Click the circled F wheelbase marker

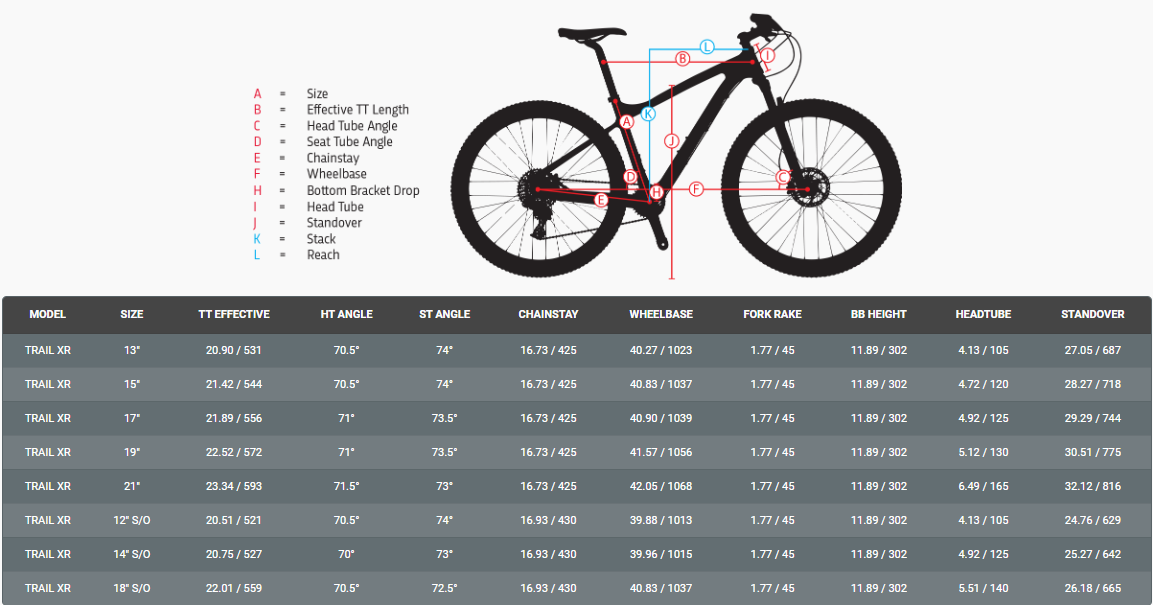pyautogui.click(x=696, y=188)
